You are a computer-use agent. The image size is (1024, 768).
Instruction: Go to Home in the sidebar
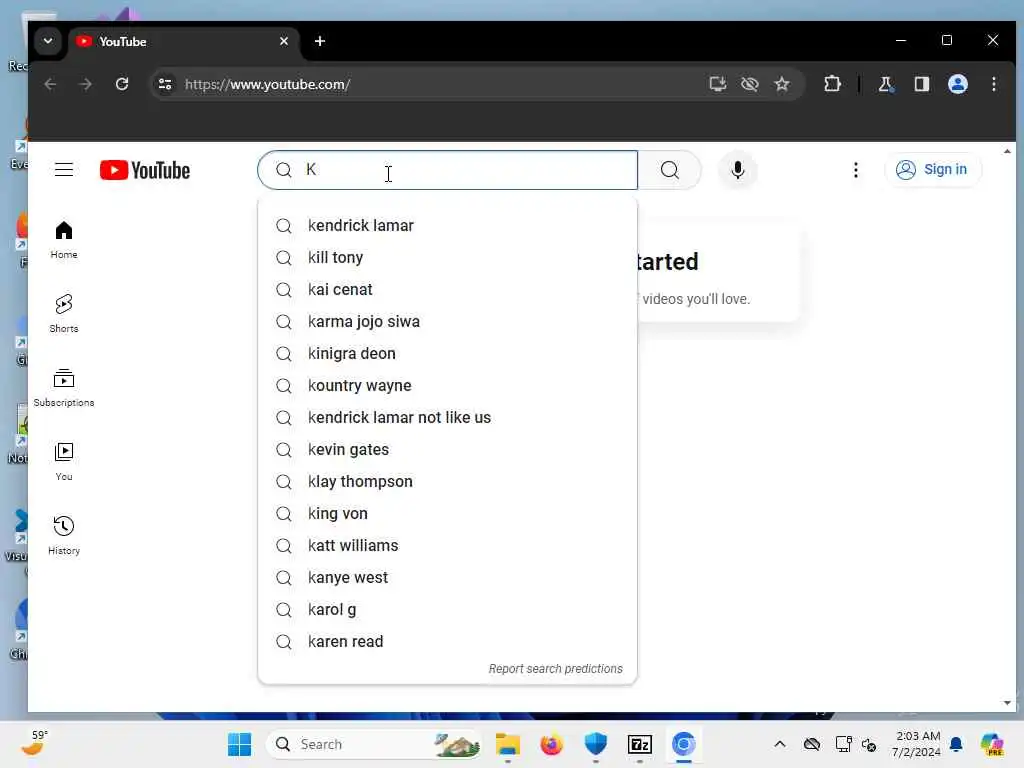tap(64, 240)
